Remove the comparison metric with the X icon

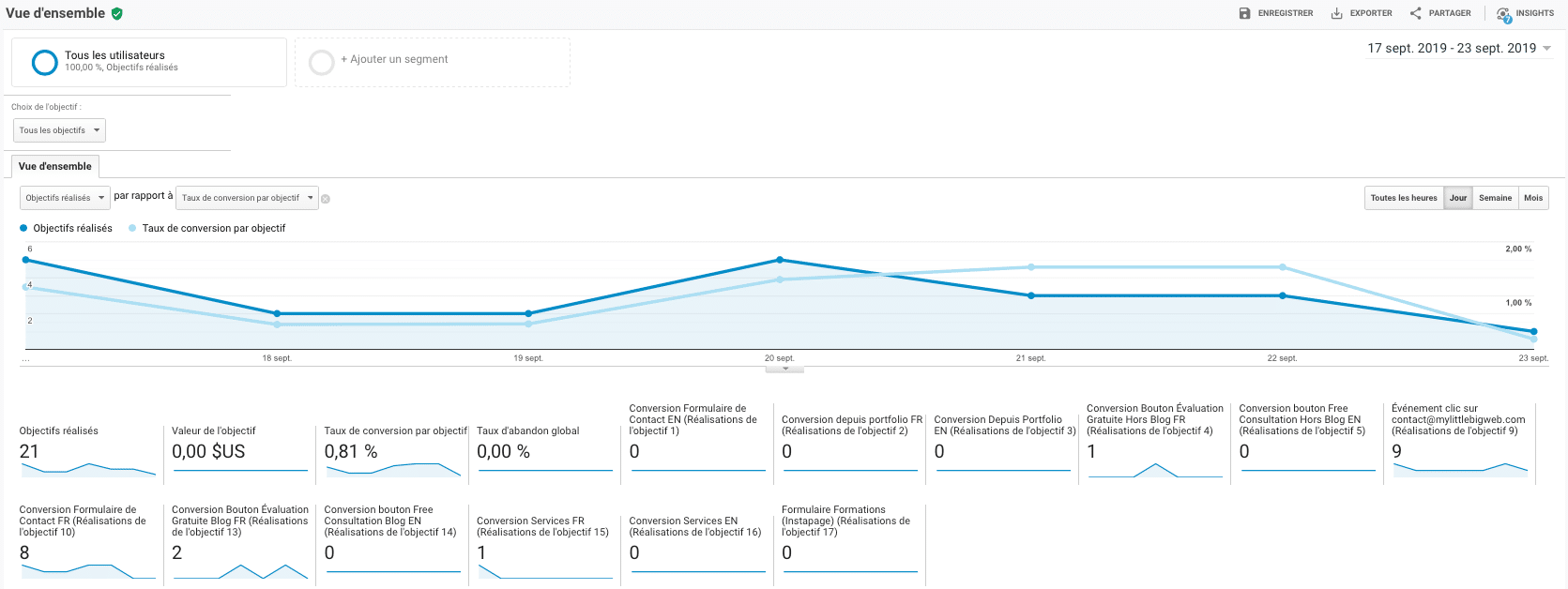[x=326, y=199]
